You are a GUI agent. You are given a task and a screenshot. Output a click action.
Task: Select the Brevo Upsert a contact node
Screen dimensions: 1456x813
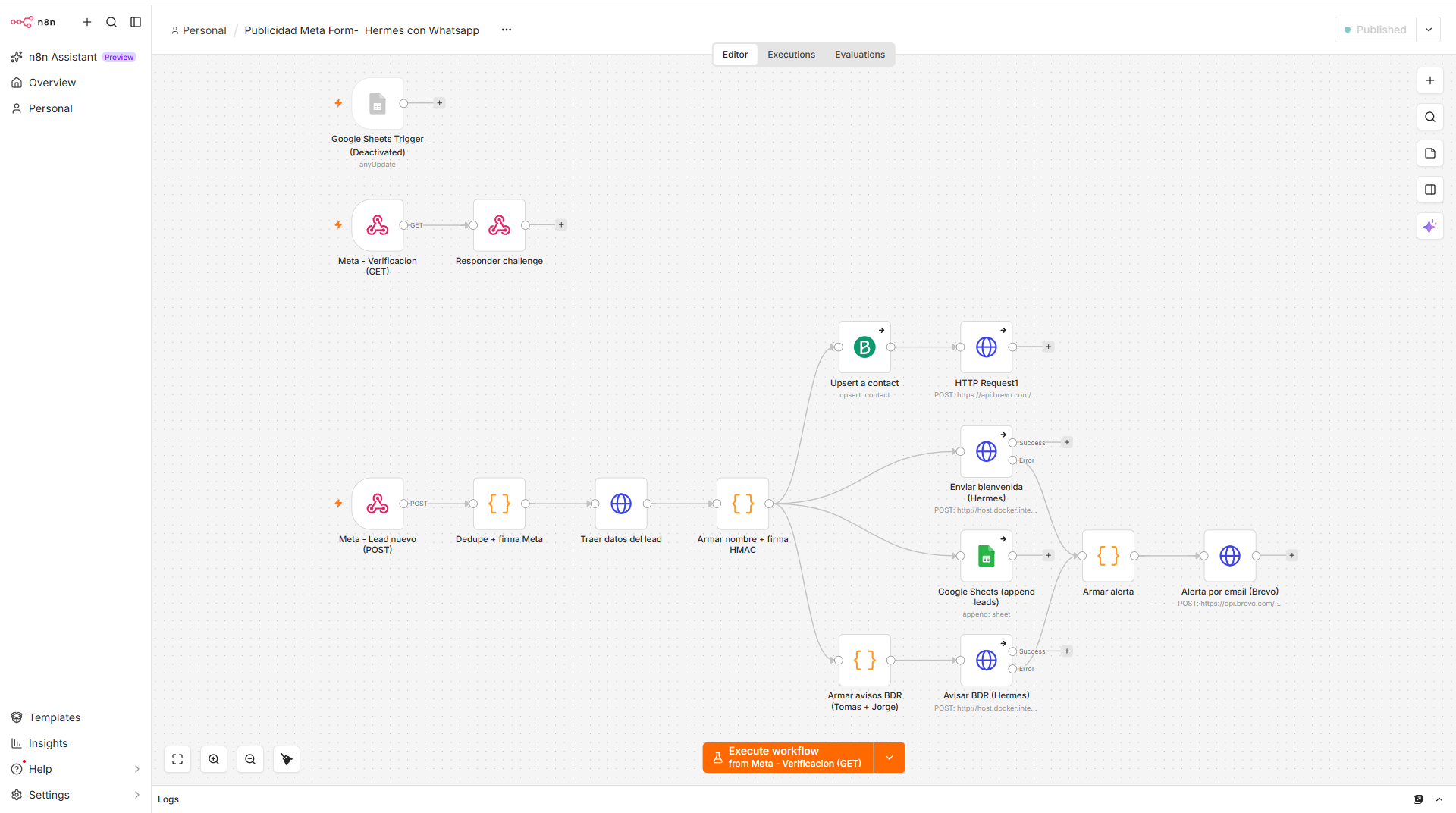tap(864, 347)
